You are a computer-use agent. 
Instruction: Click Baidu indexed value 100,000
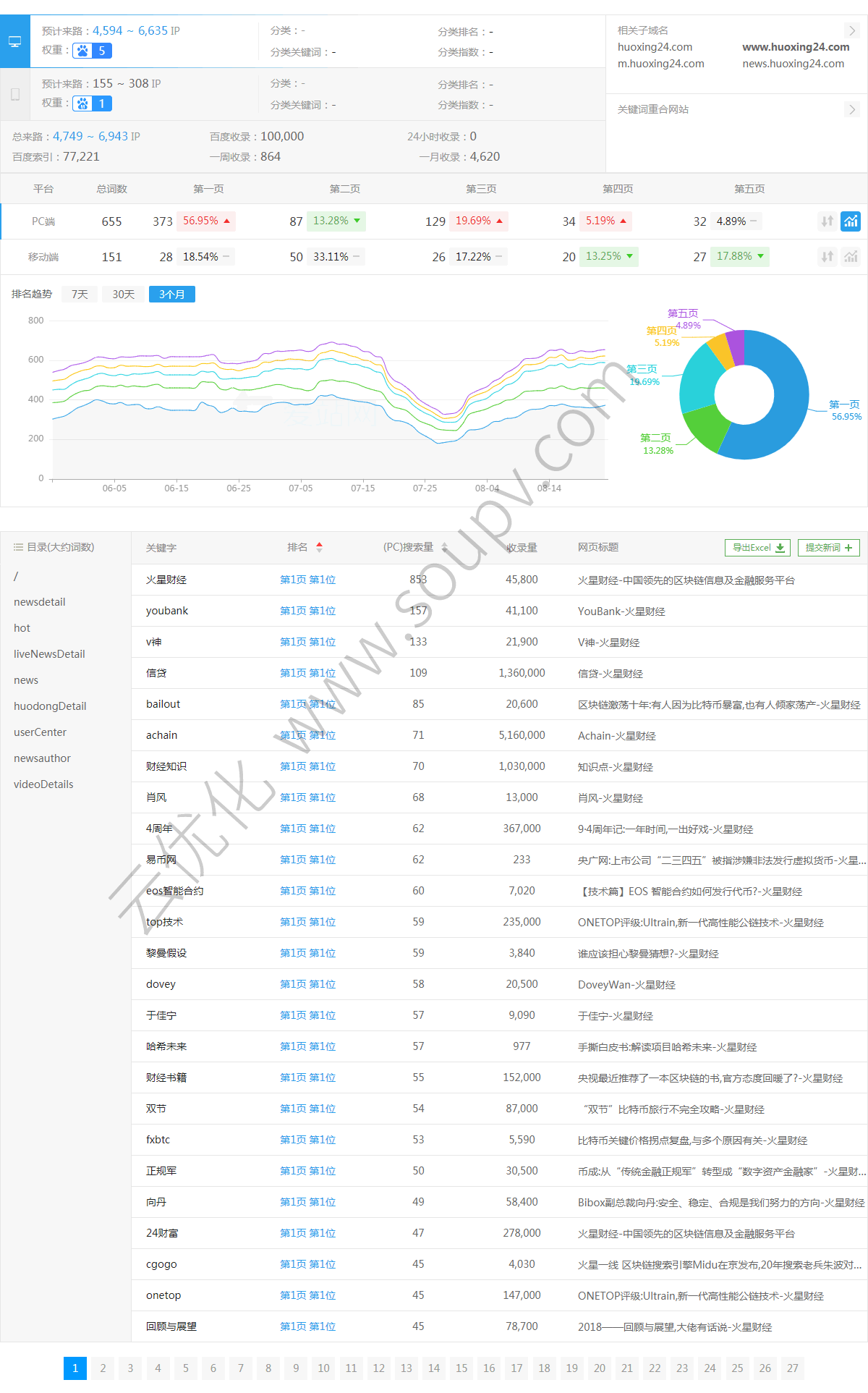click(x=282, y=136)
